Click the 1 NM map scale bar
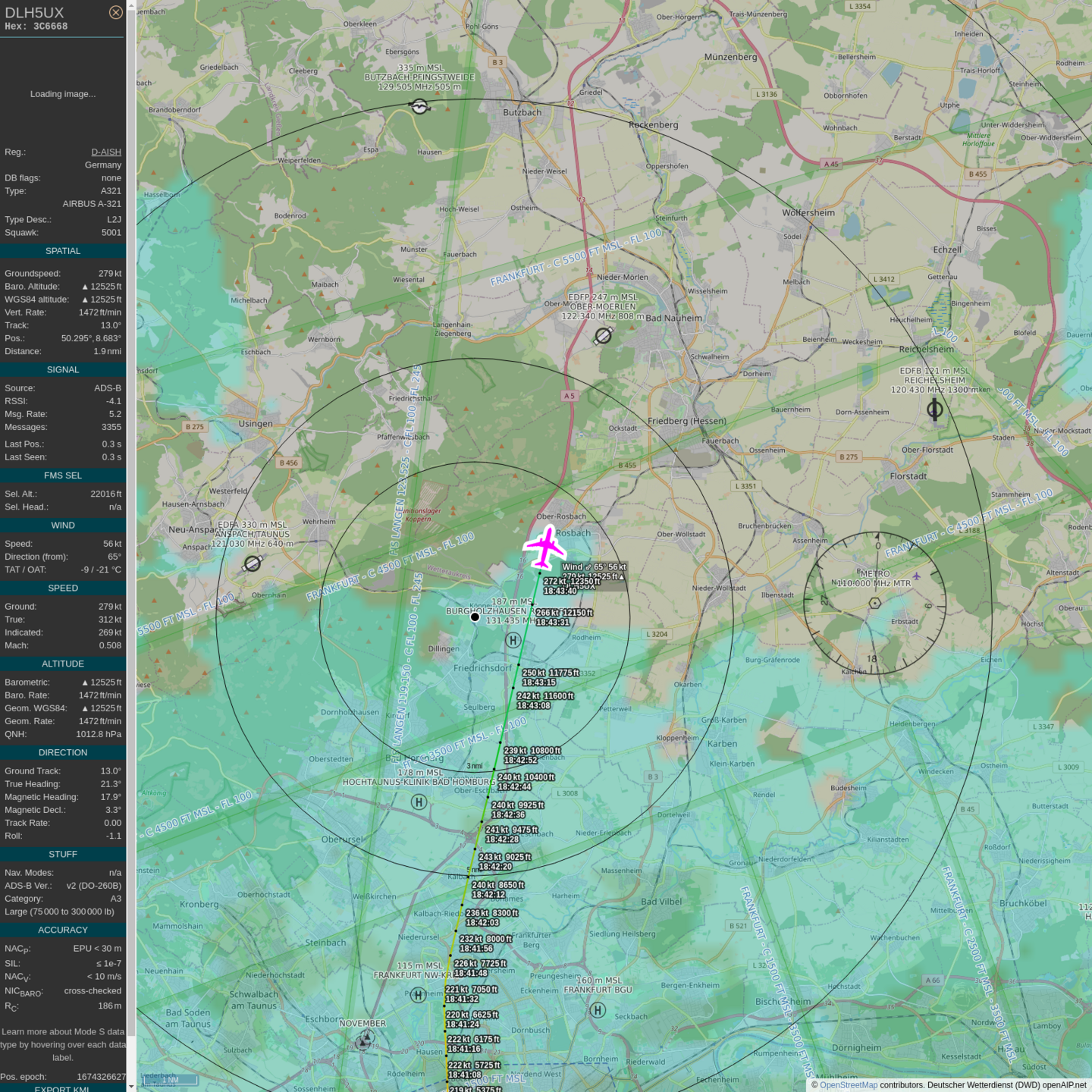The width and height of the screenshot is (1092, 1092). click(x=170, y=1079)
